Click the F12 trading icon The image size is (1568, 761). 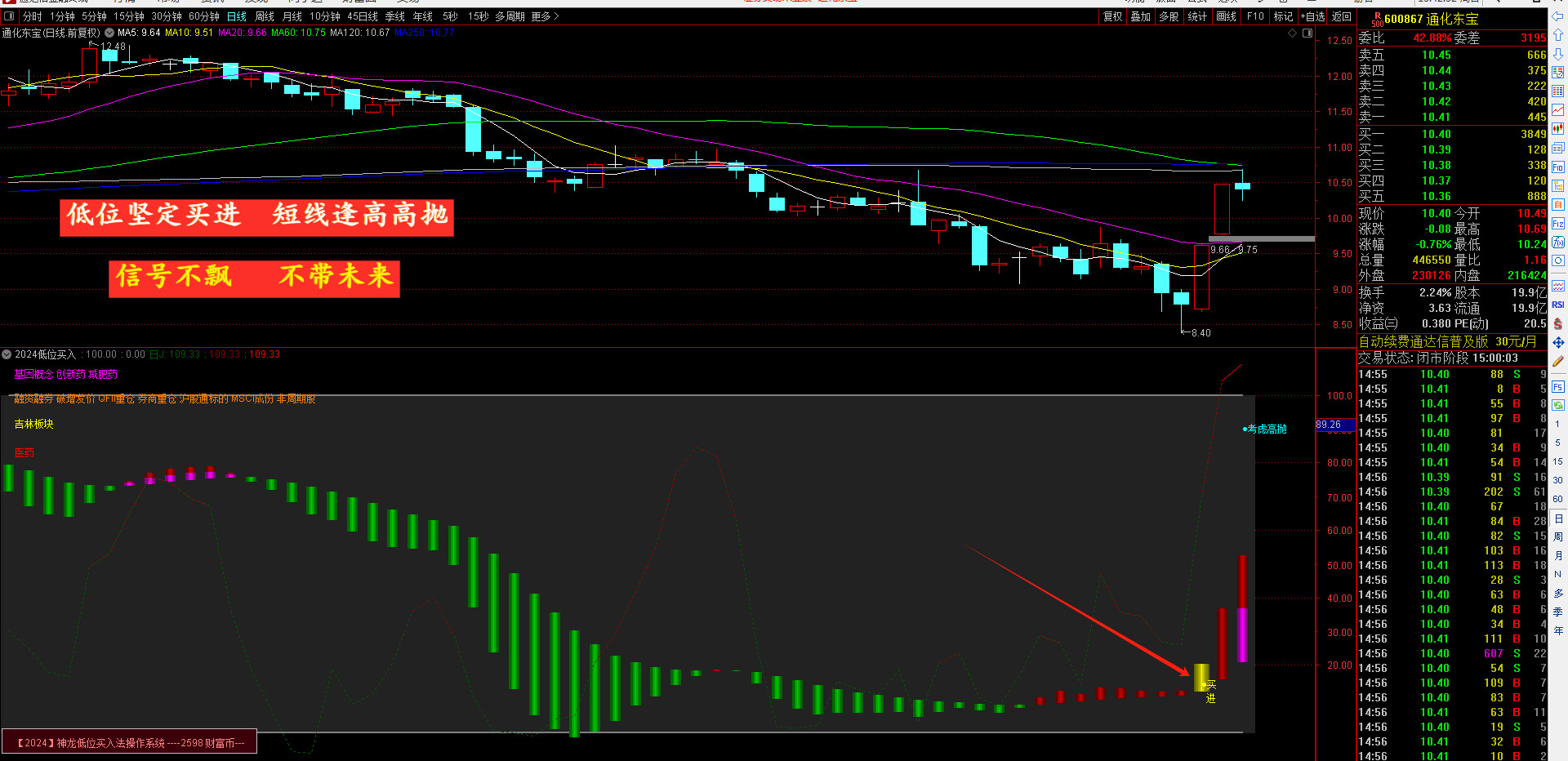pyautogui.click(x=1558, y=224)
